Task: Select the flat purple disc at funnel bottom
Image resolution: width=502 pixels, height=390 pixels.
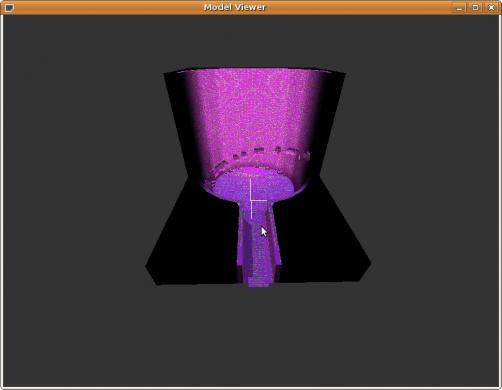Action: pos(253,186)
